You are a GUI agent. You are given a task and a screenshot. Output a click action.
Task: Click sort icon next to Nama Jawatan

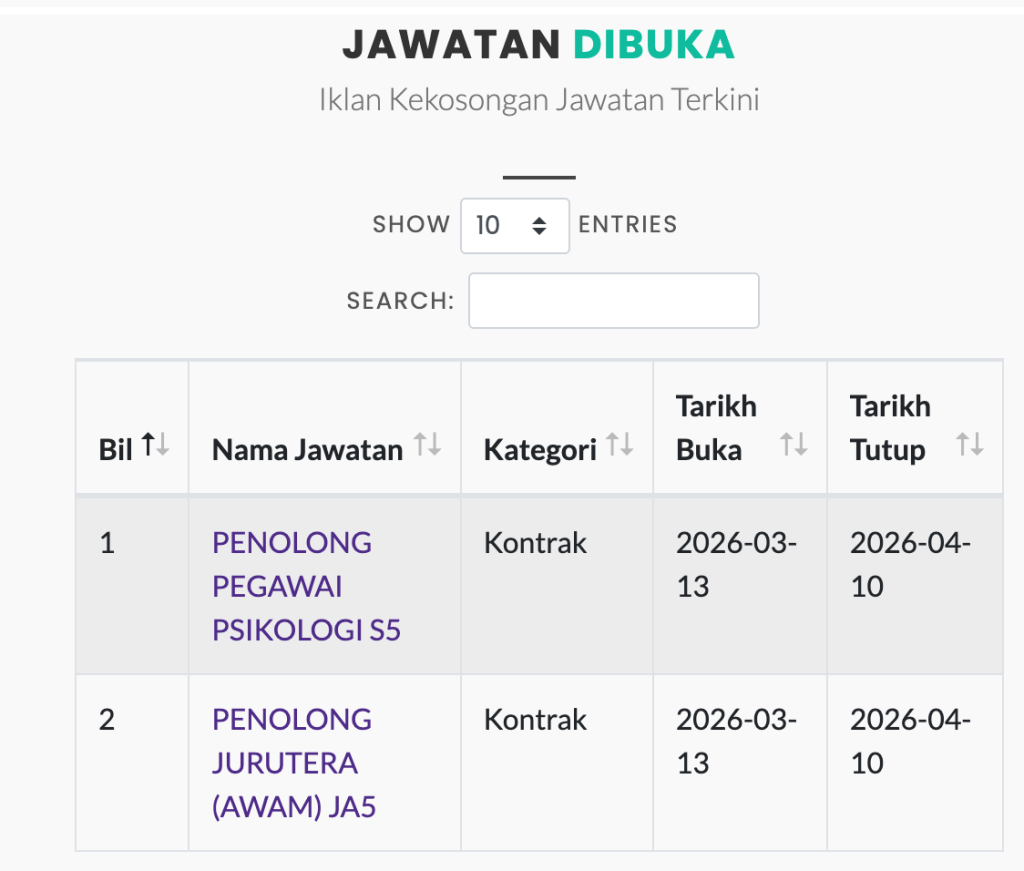[x=428, y=446]
